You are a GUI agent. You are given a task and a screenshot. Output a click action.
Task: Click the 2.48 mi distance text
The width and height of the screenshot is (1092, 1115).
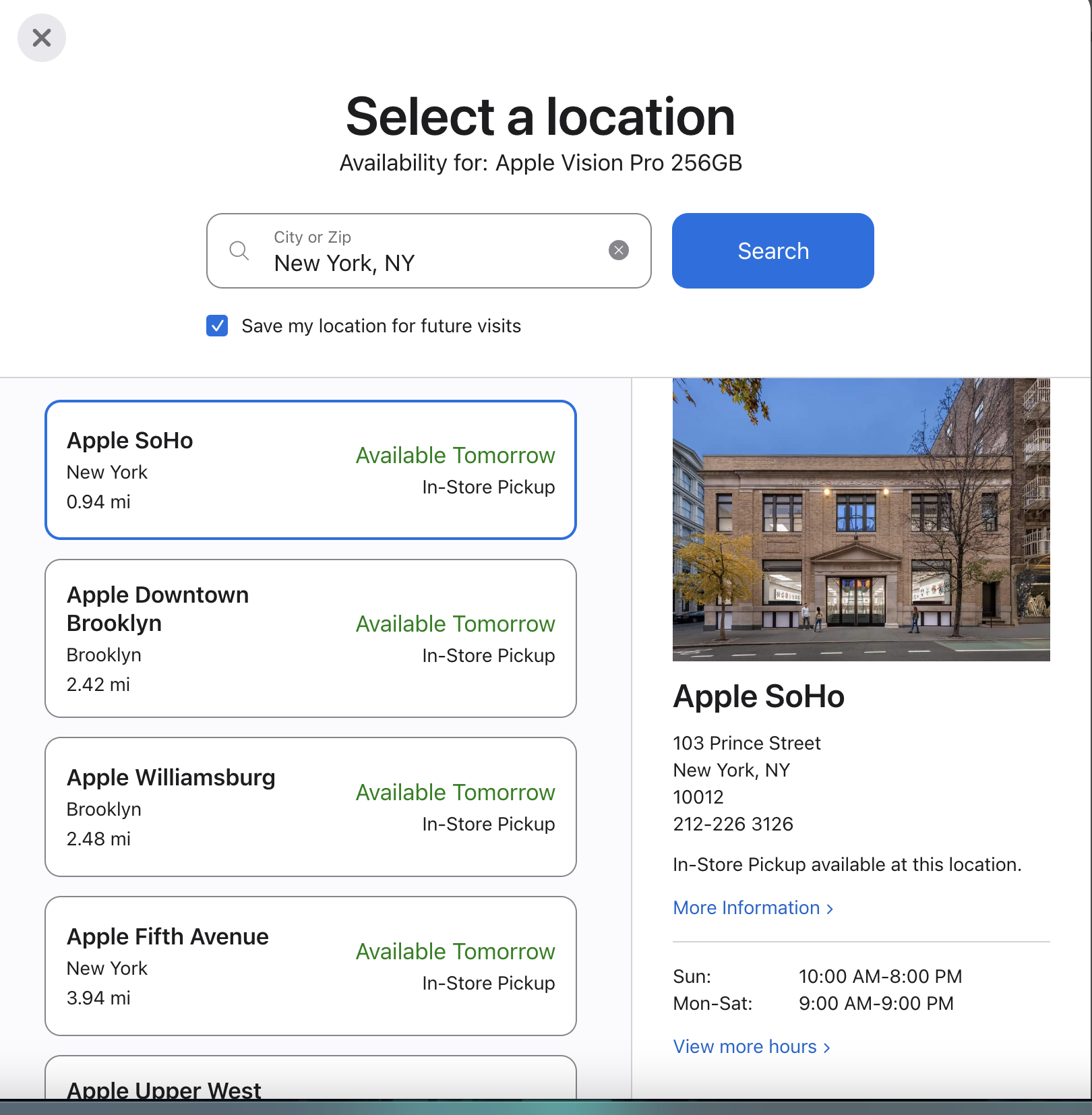(98, 839)
